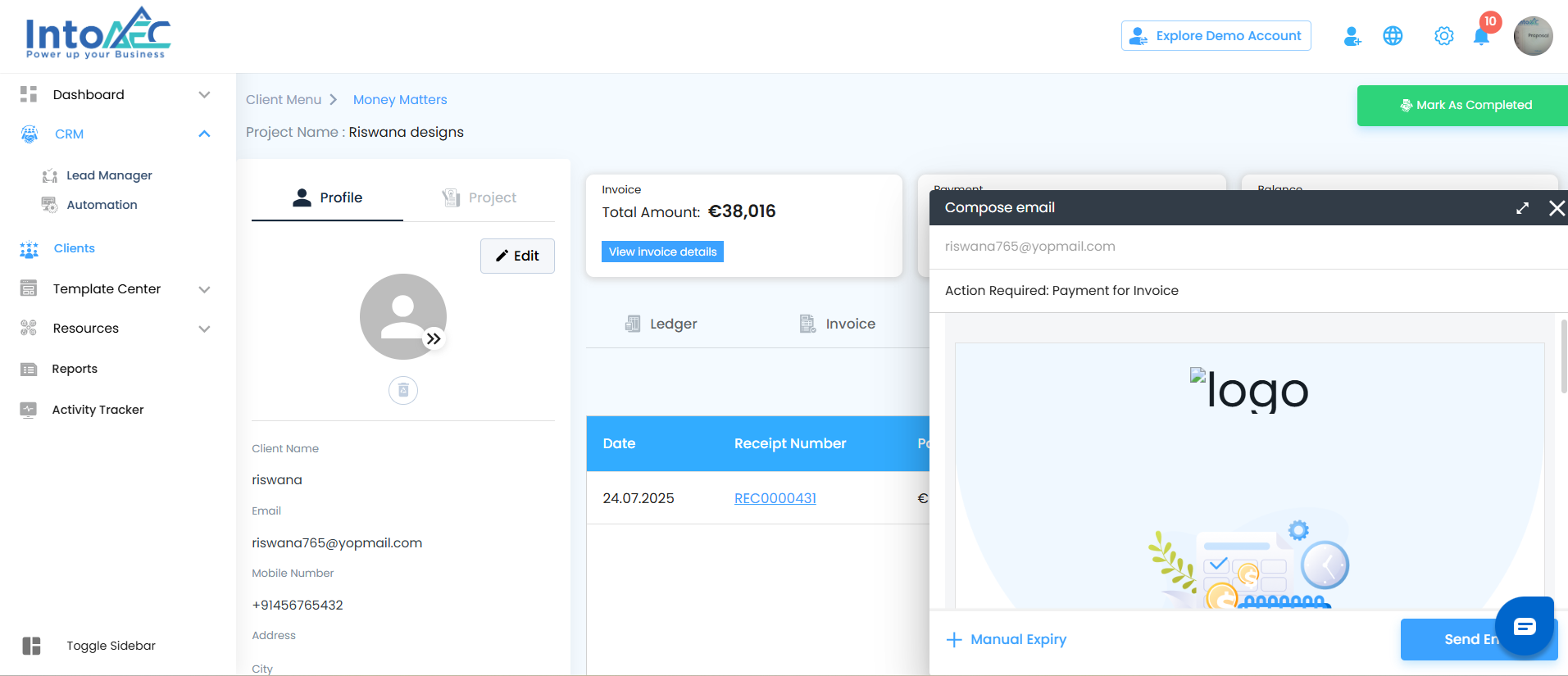The width and height of the screenshot is (1568, 676).
Task: Click the notifications bell icon
Action: tap(1481, 37)
